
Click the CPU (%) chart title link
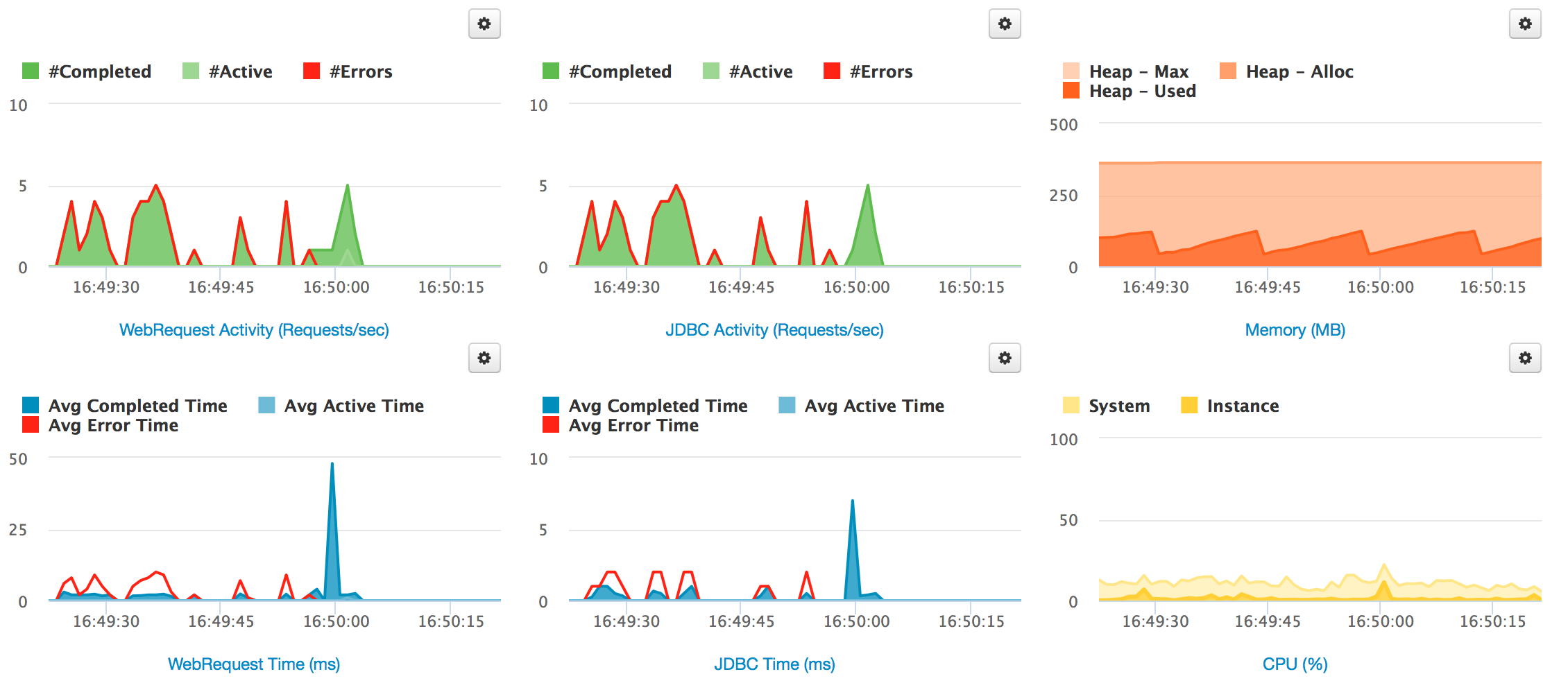[x=1295, y=664]
